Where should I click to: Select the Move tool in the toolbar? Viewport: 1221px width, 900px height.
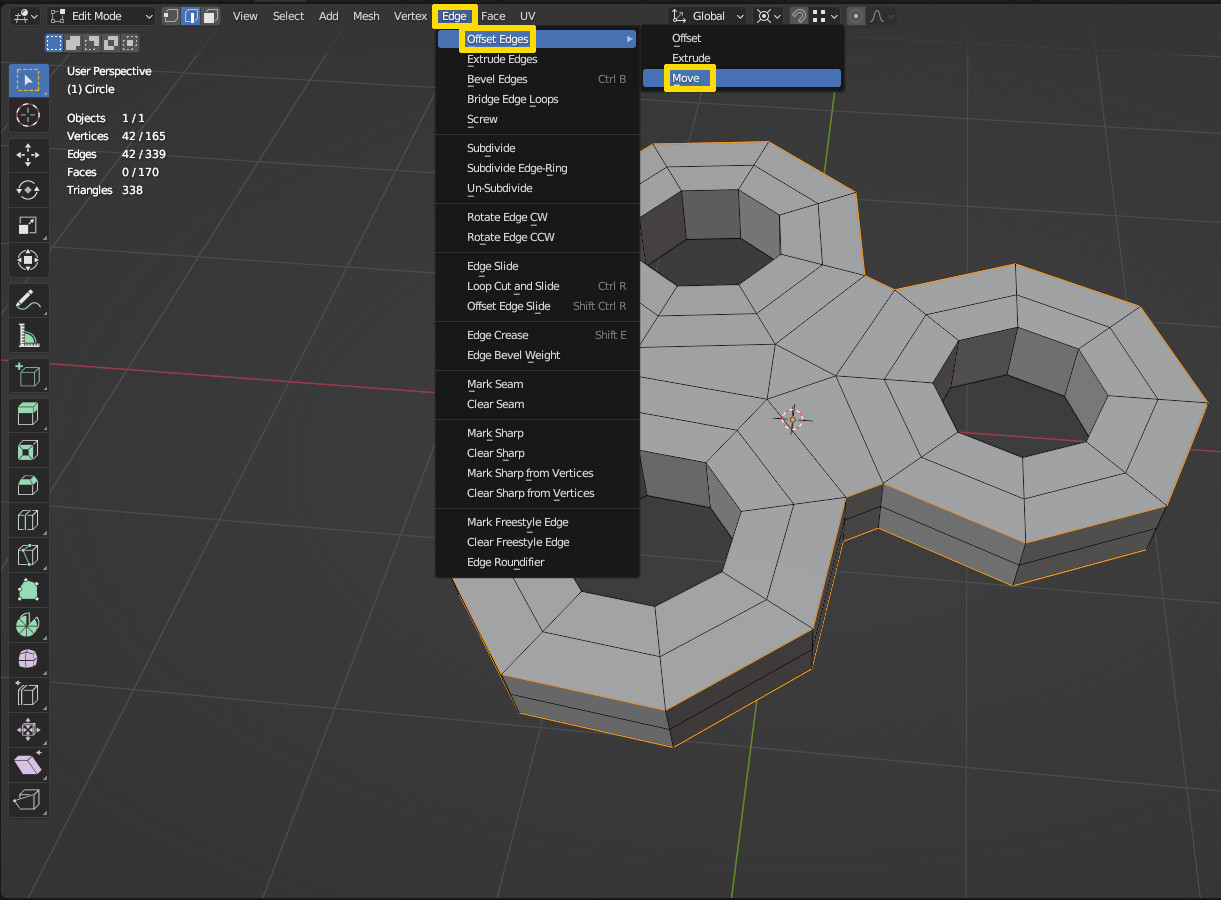tap(27, 155)
